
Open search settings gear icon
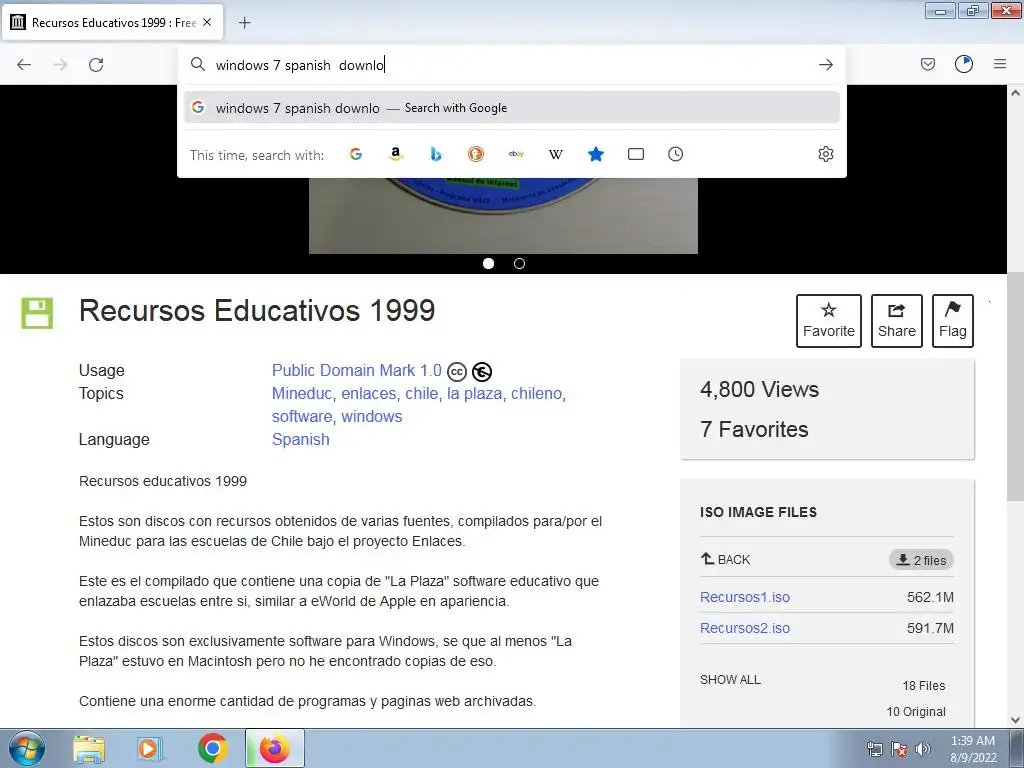[x=825, y=154]
